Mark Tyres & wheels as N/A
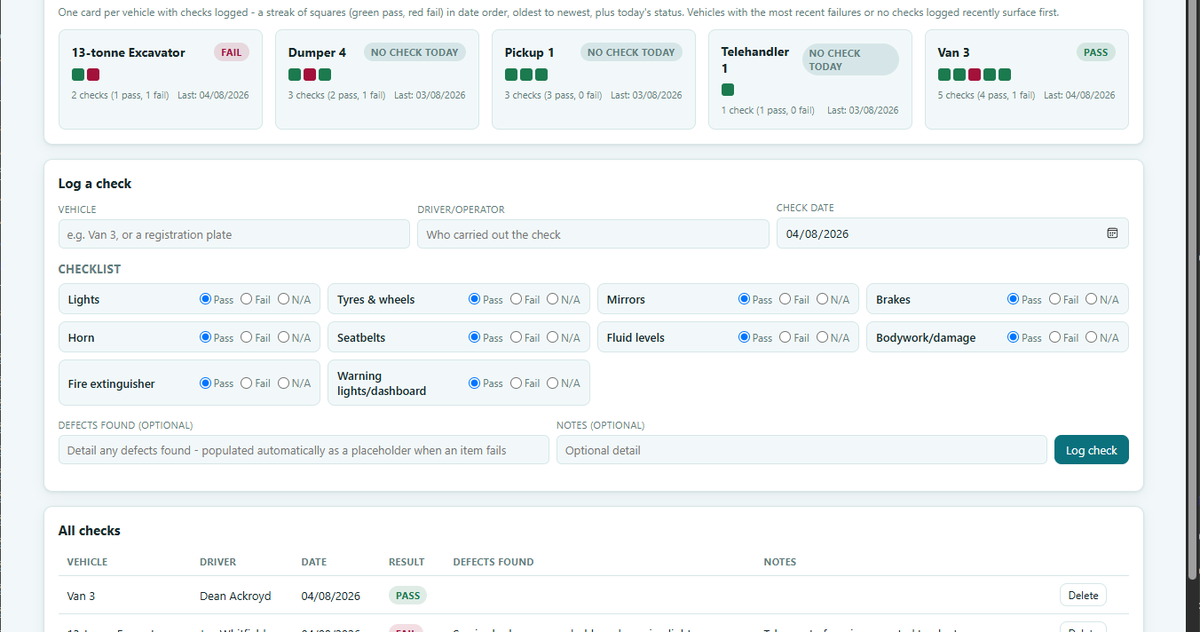 [x=553, y=299]
